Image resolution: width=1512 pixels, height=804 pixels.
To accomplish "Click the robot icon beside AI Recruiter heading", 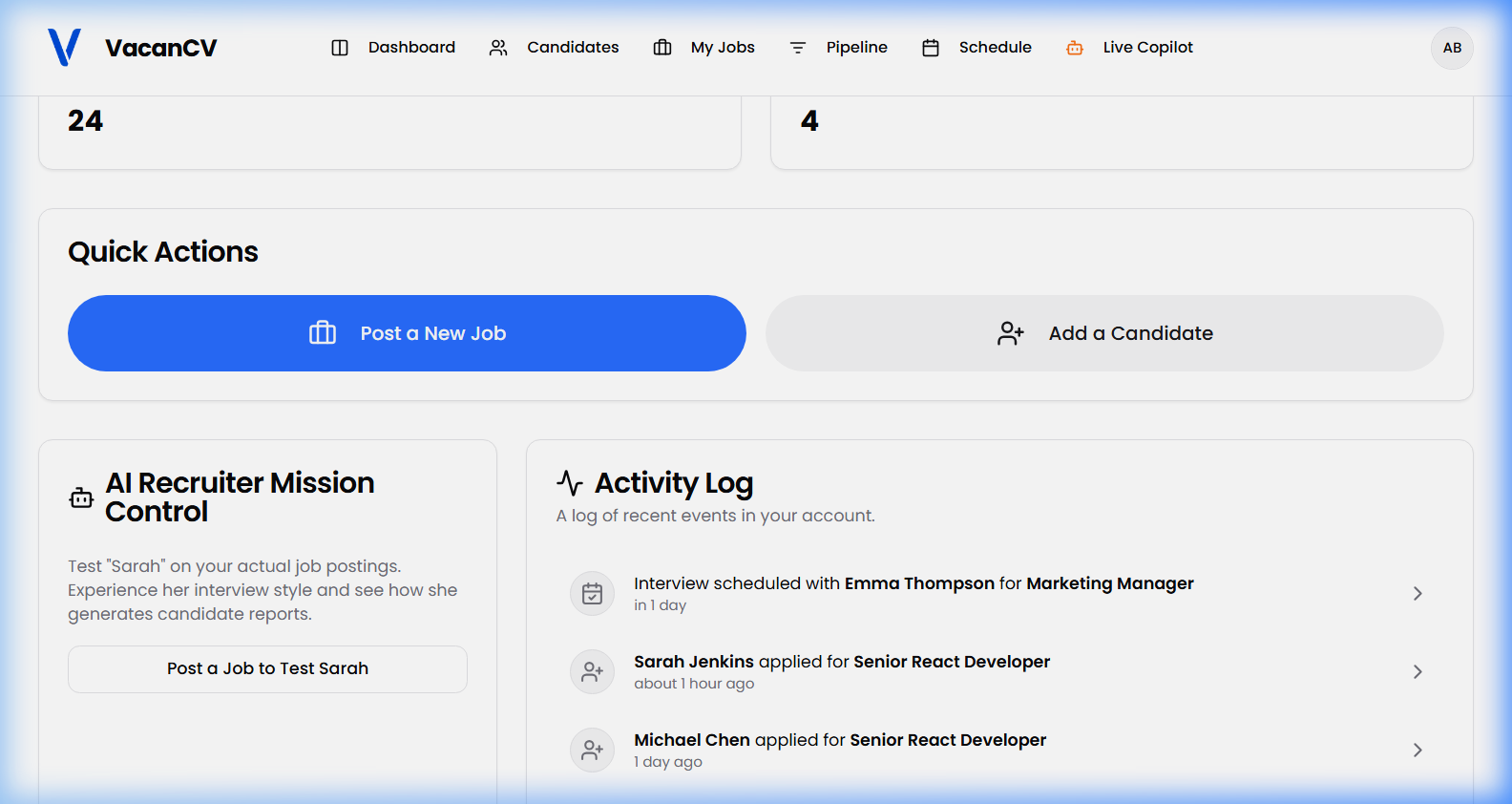I will coord(81,497).
